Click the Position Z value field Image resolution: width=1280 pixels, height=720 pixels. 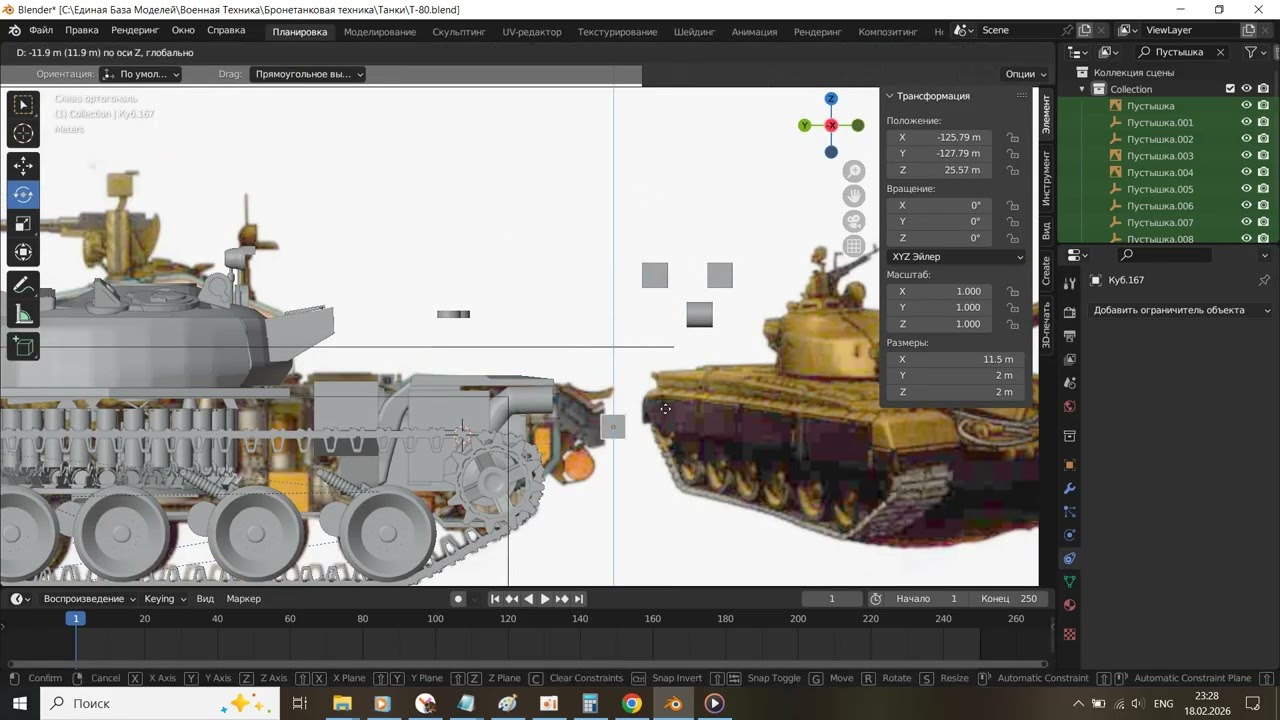(x=940, y=170)
